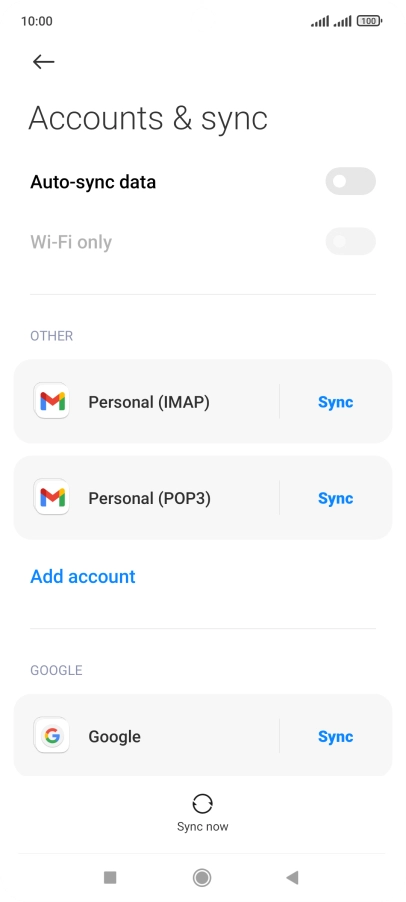Open the Personal (POP3) account entry
Viewport: 406px width, 902px height.
pos(147,498)
